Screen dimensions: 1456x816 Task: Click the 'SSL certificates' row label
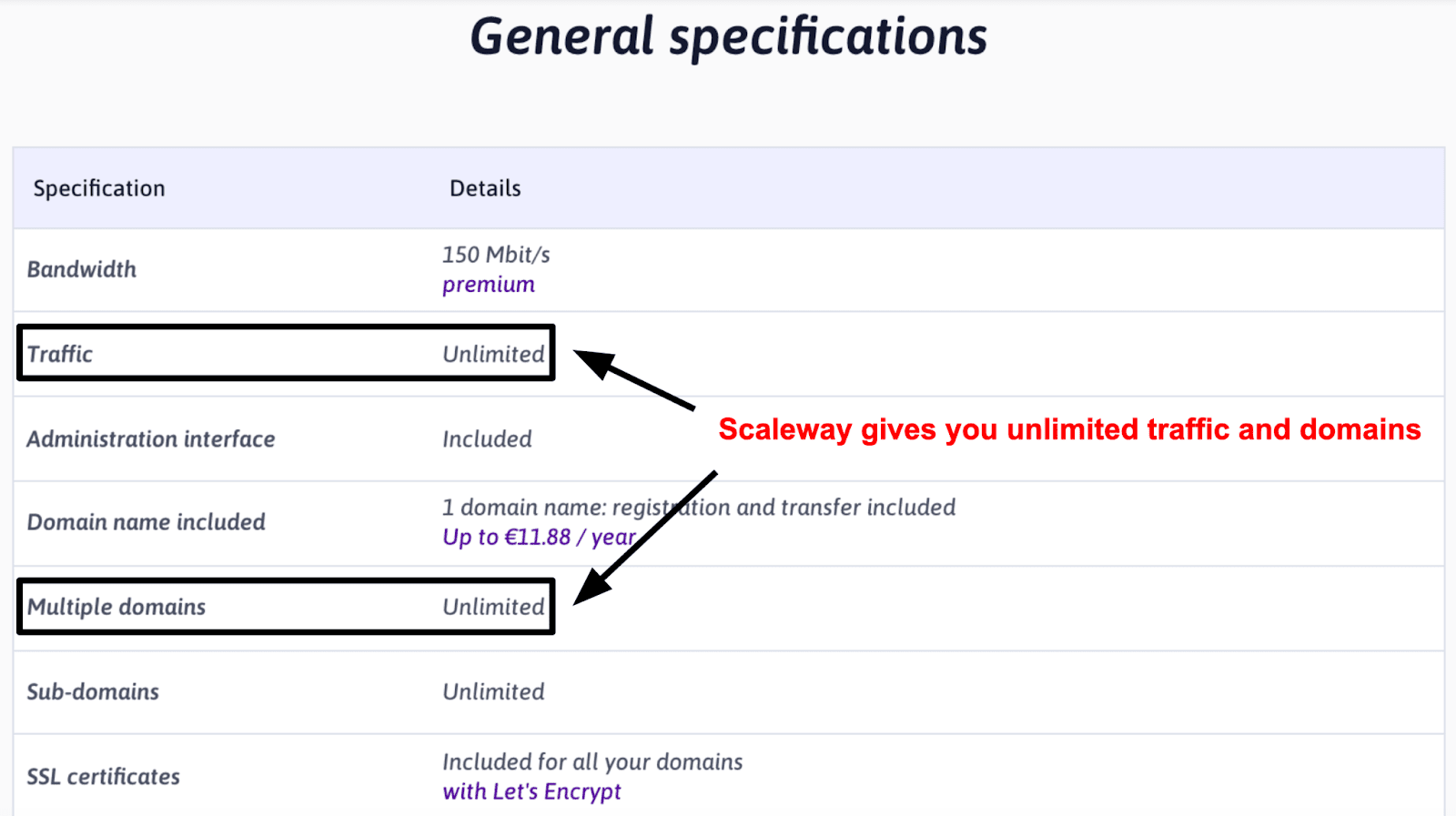104,777
